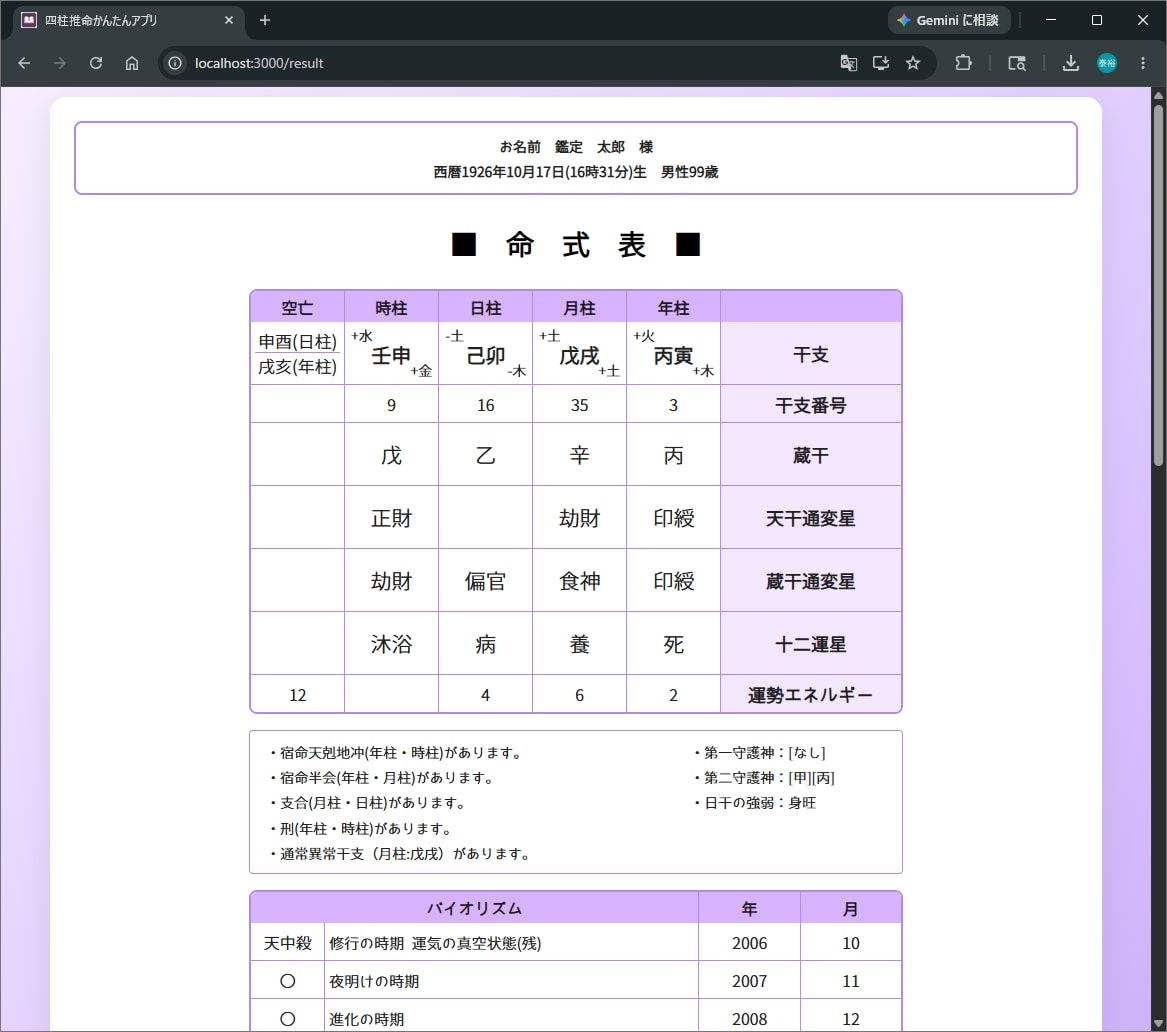Close the 四柱推命かんたんアプリ tab
1167x1032 pixels.
229,20
